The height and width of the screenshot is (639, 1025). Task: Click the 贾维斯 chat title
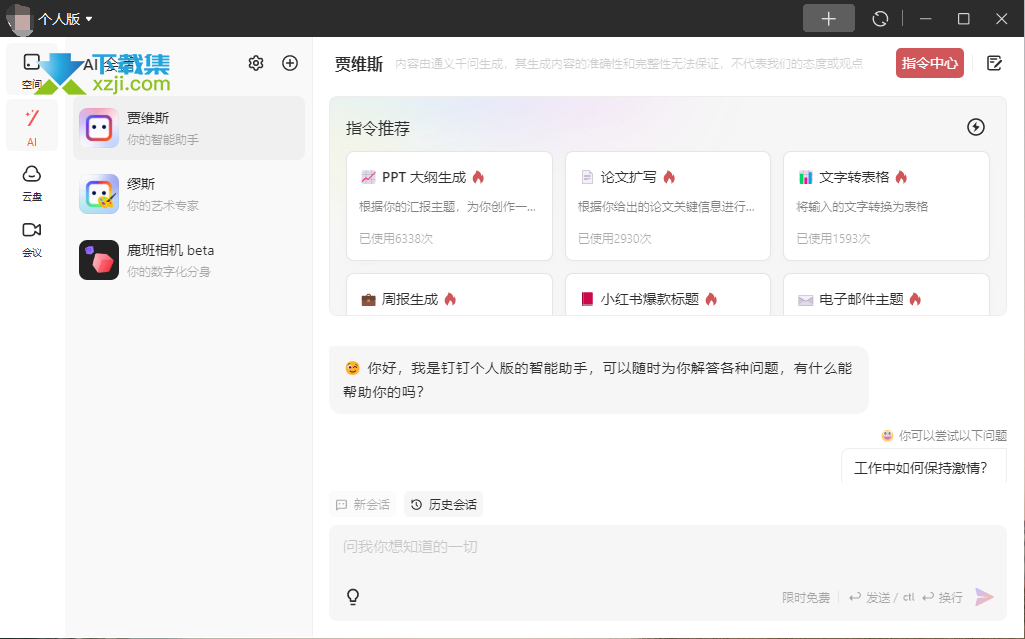click(359, 63)
